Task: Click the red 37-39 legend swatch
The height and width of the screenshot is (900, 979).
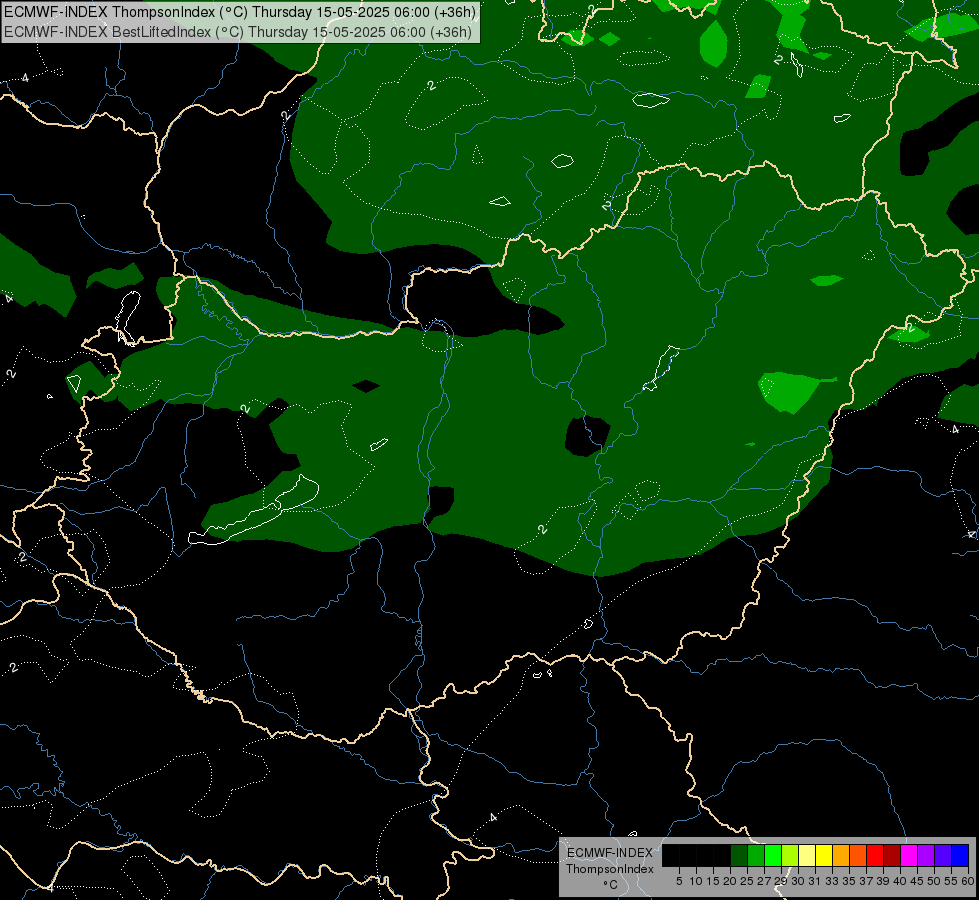Action: [x=875, y=855]
